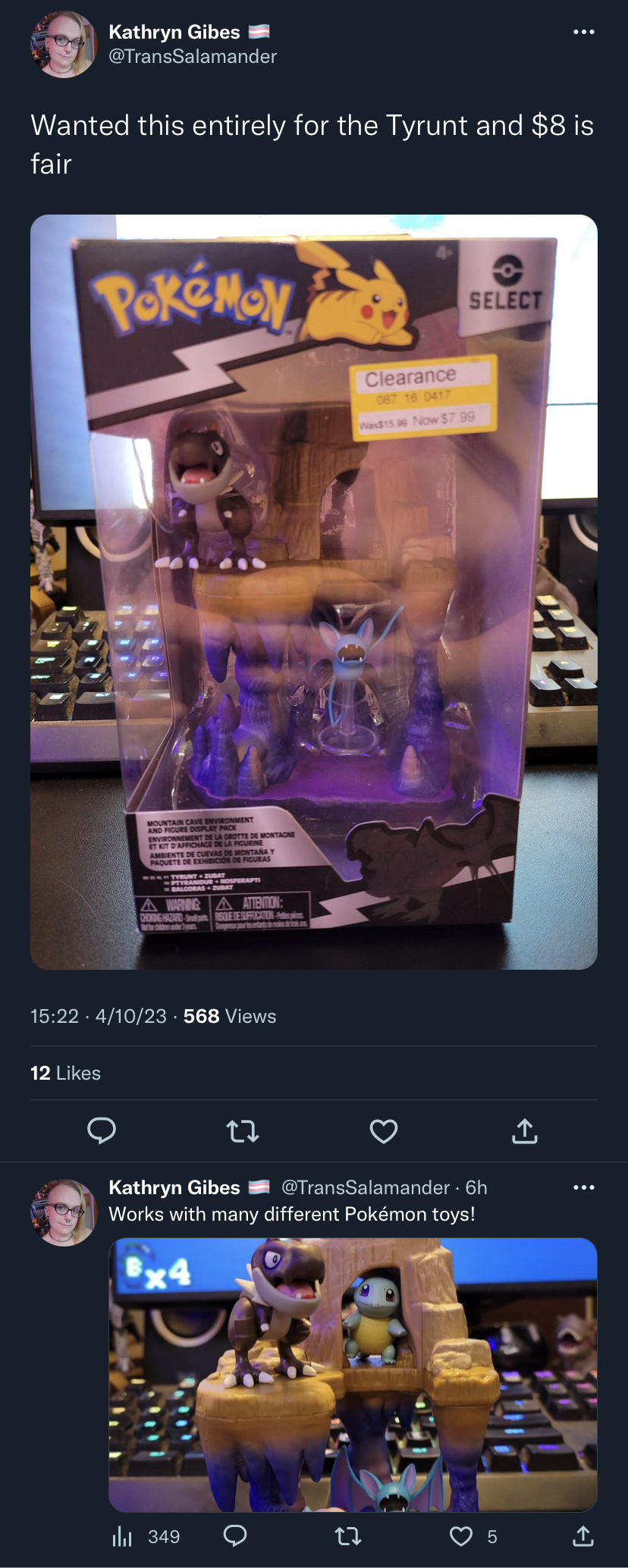Open the main tweet's three-dot more menu

pyautogui.click(x=583, y=32)
